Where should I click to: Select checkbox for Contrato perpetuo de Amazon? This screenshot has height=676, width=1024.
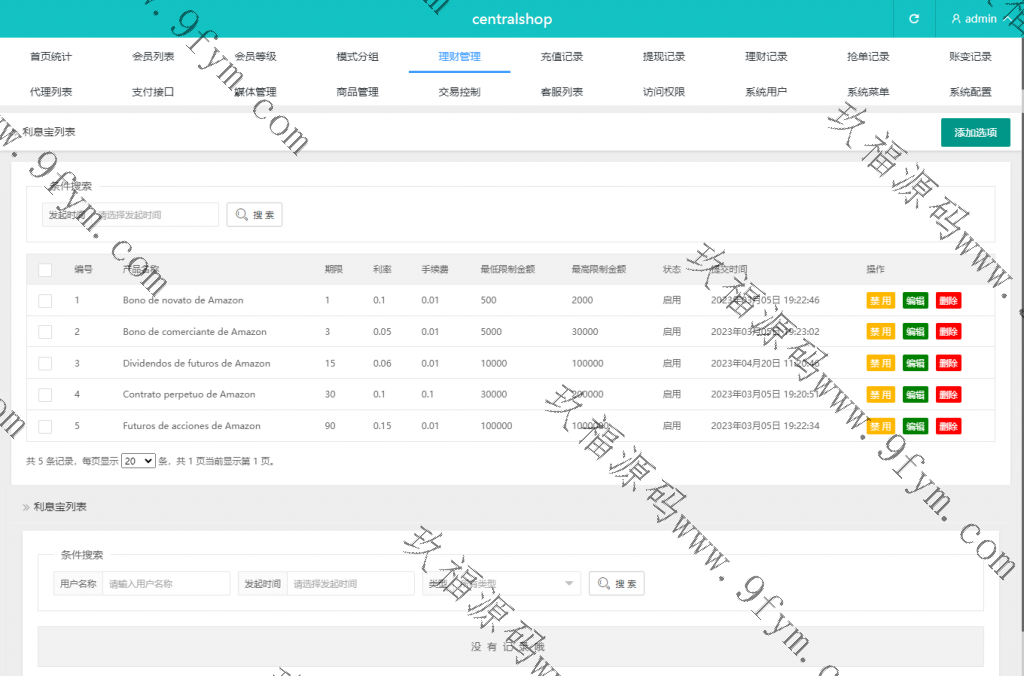point(45,395)
